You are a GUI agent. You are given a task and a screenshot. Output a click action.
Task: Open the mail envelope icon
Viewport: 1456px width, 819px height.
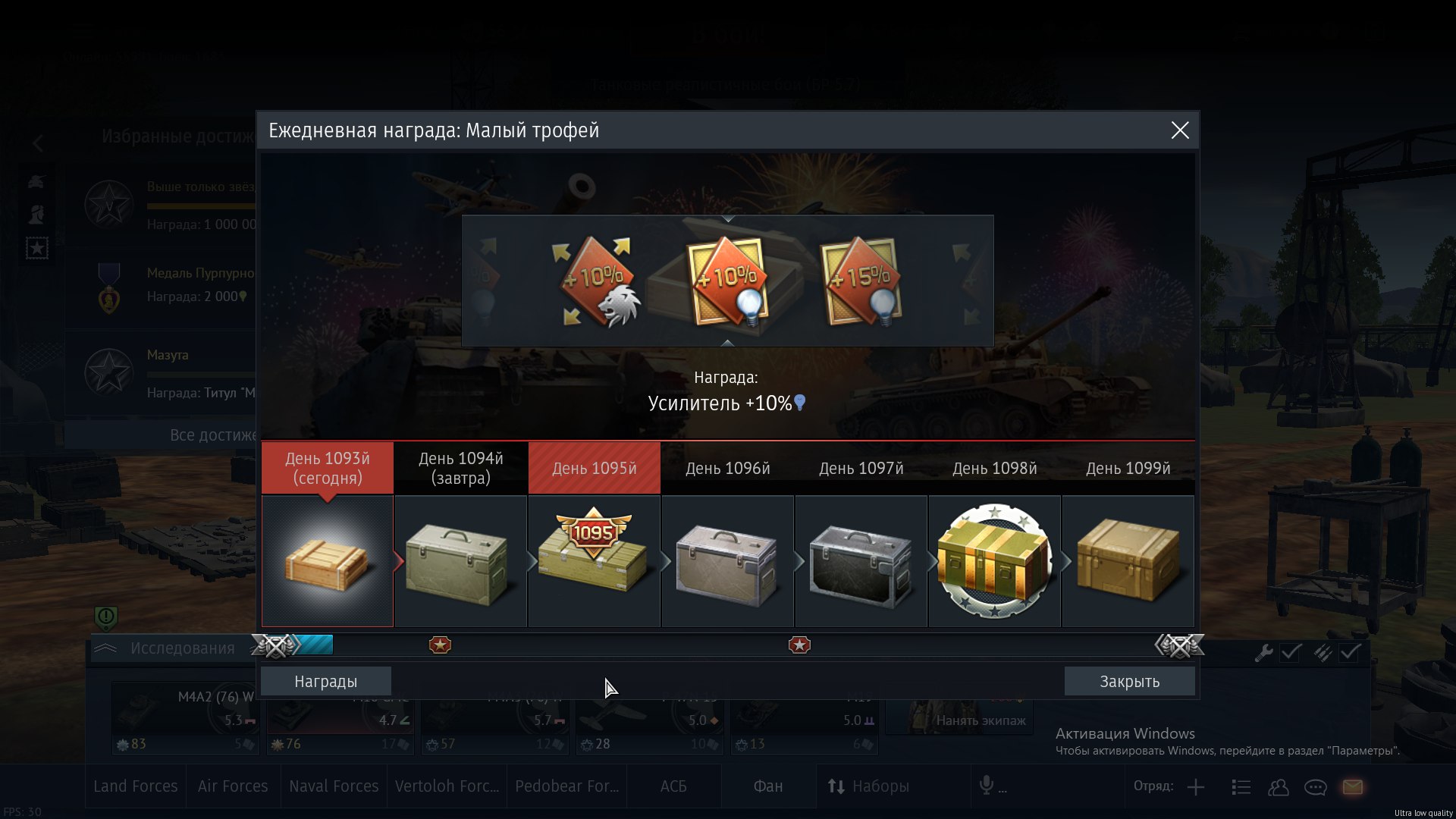(1353, 787)
